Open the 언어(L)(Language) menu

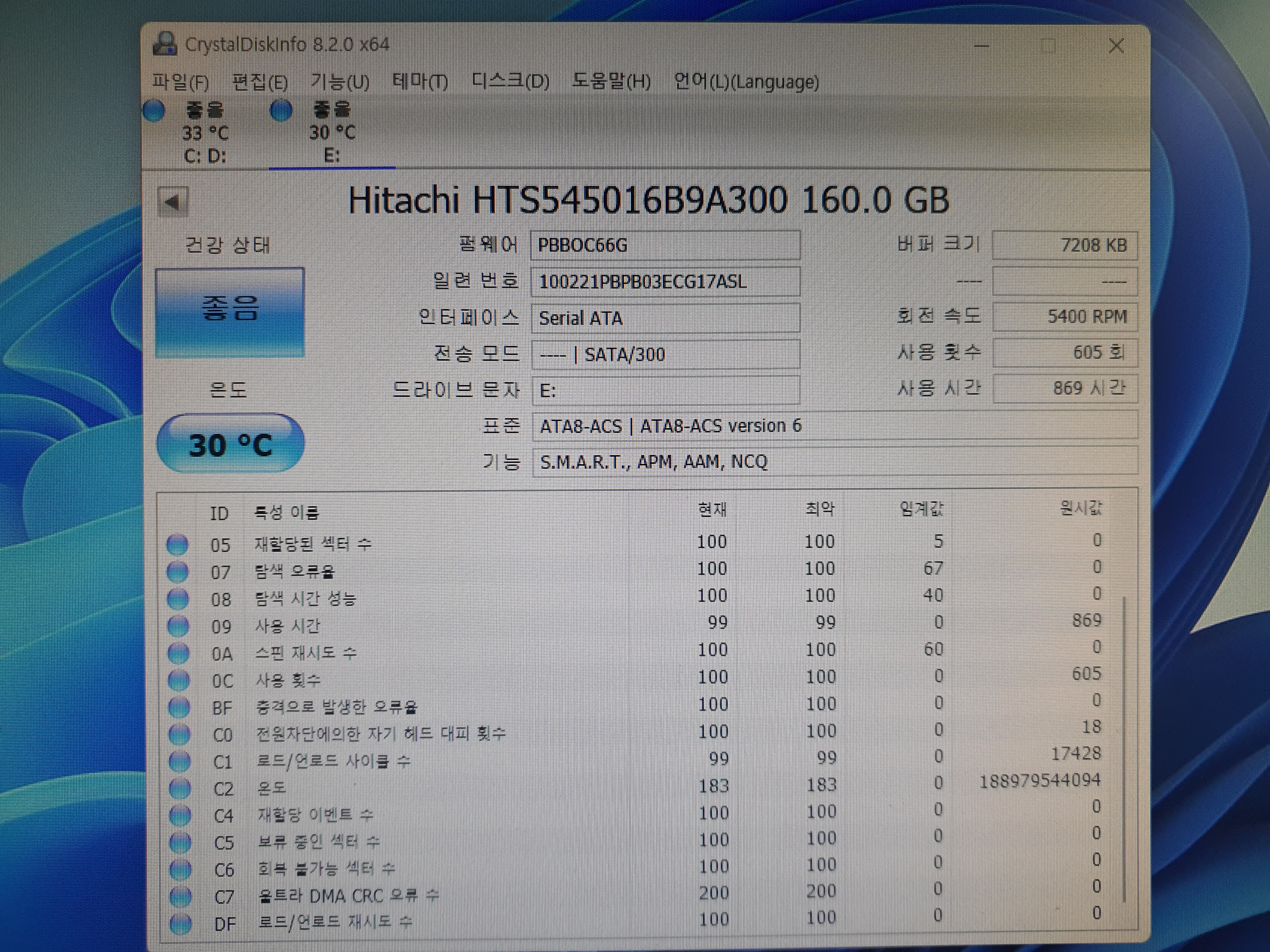pos(747,82)
